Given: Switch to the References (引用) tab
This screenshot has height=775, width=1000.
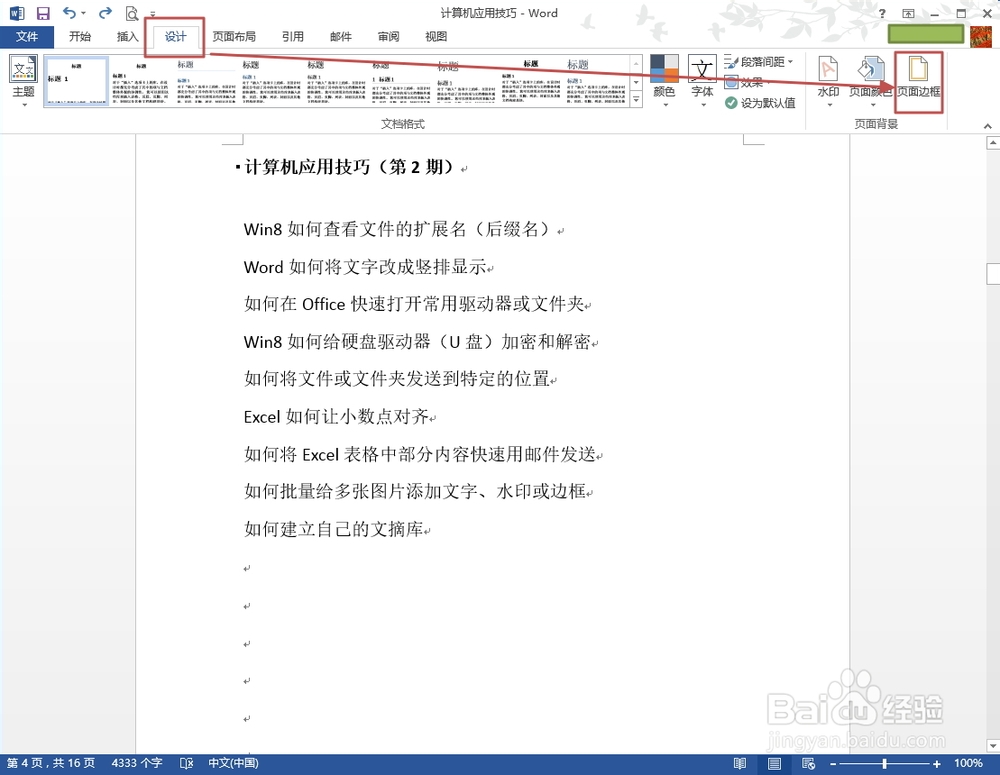Looking at the screenshot, I should coord(293,36).
